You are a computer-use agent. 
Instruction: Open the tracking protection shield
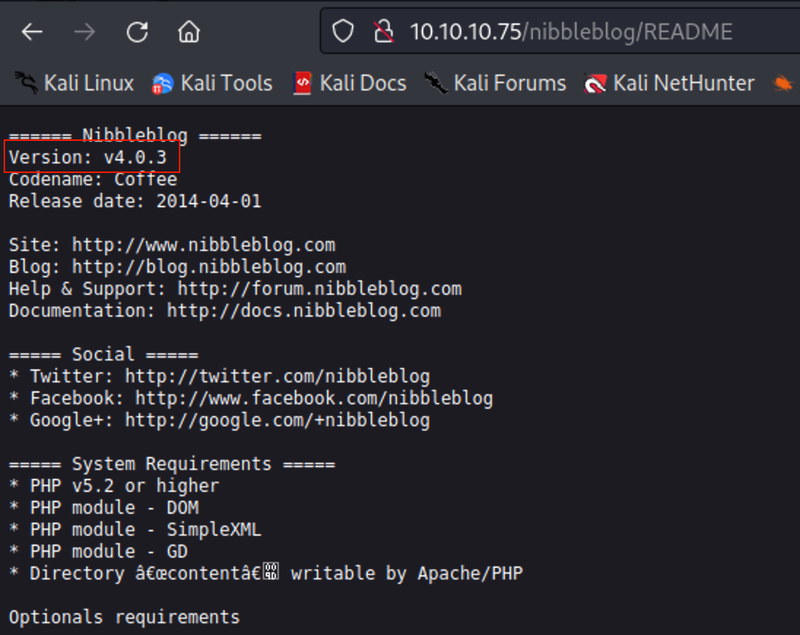343,32
